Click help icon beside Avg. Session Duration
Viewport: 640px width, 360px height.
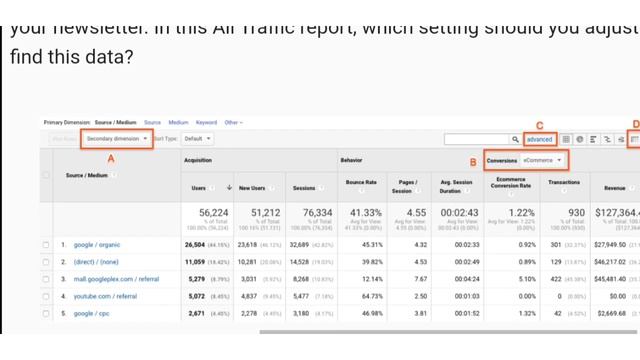tap(467, 191)
